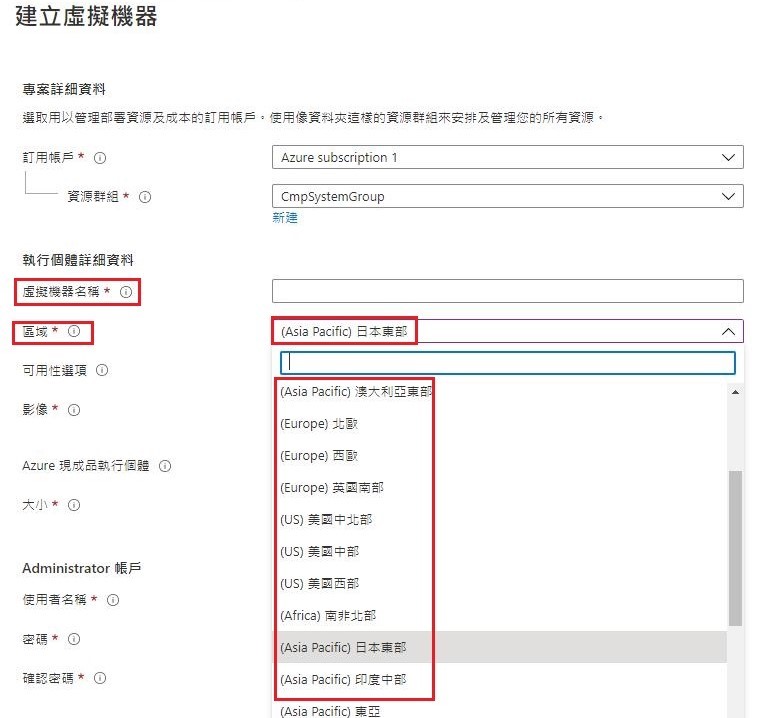The image size is (767, 718).
Task: Select (Europe) 北歐 from region list
Action: (x=319, y=424)
